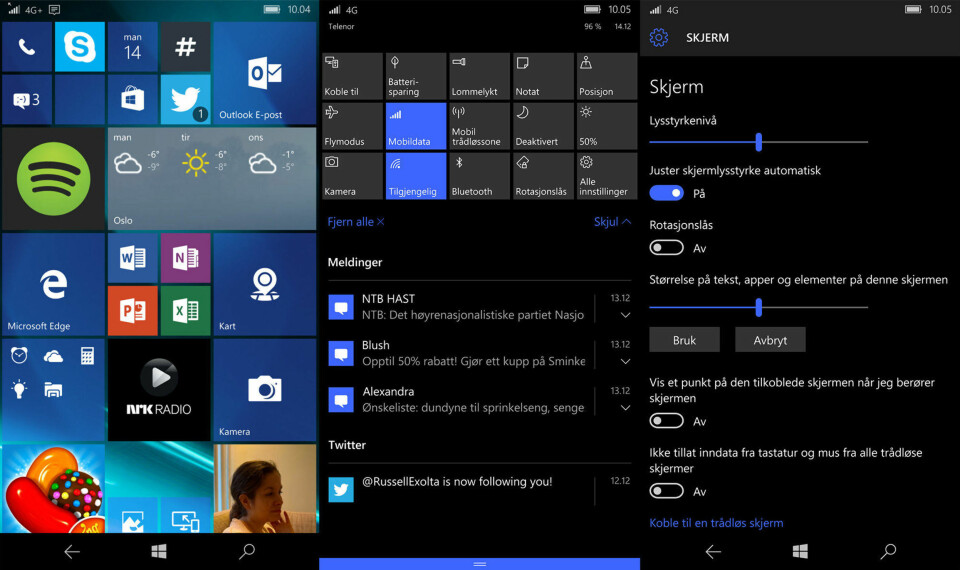960x570 pixels.
Task: Open the Twitter tile on start screen
Action: (186, 100)
